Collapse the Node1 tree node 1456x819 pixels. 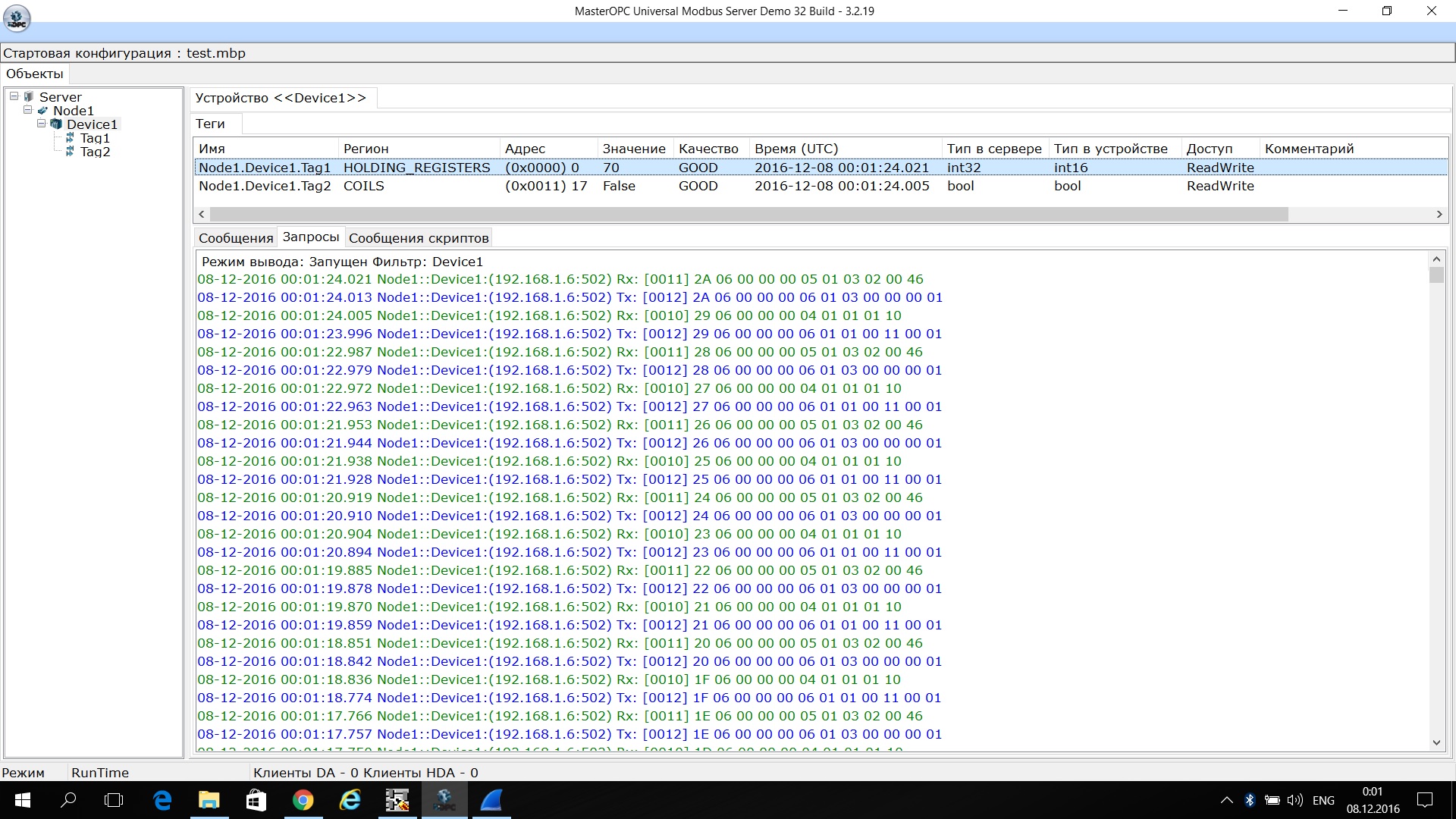[28, 110]
